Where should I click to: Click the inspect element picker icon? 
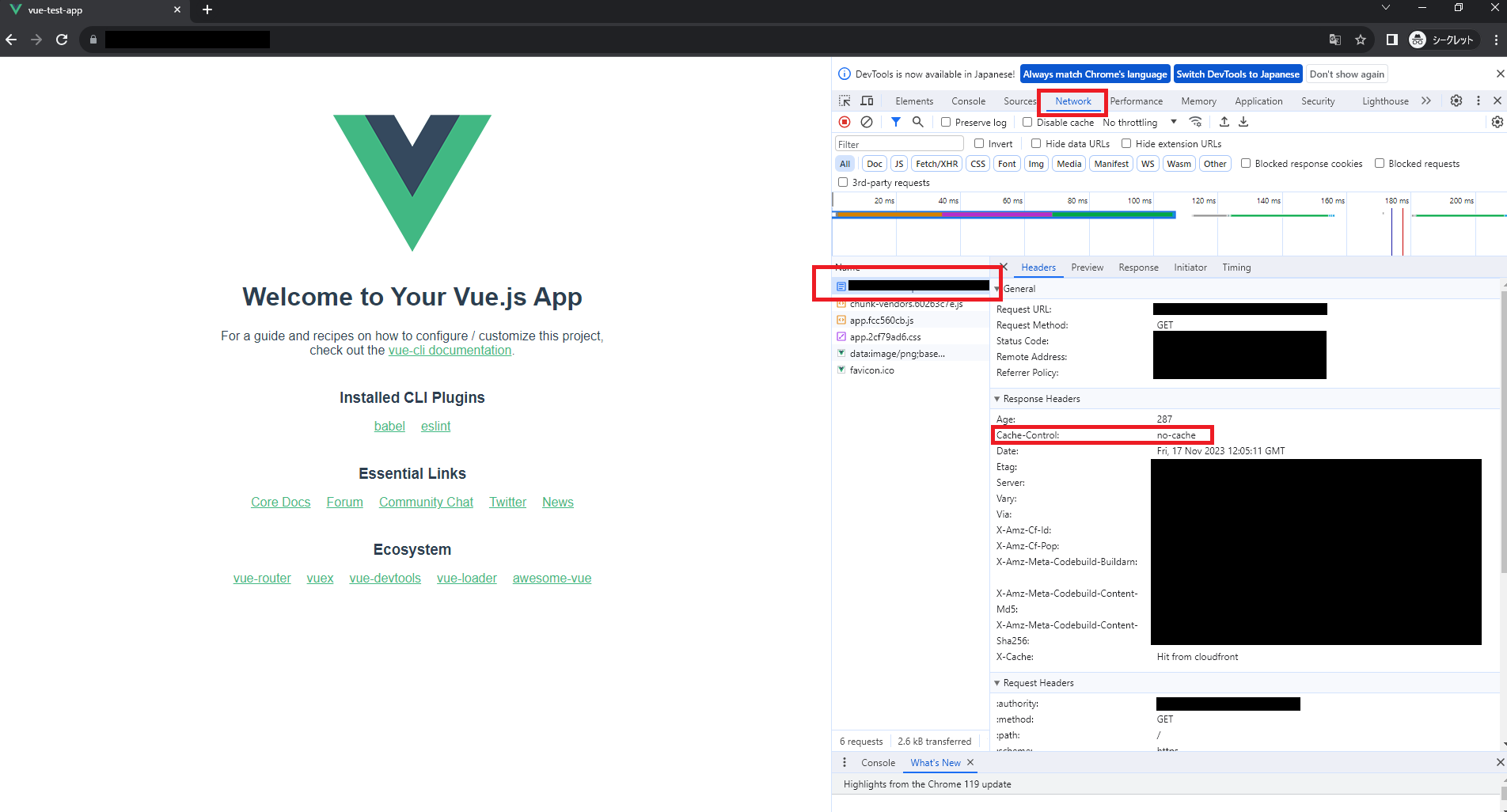point(845,101)
